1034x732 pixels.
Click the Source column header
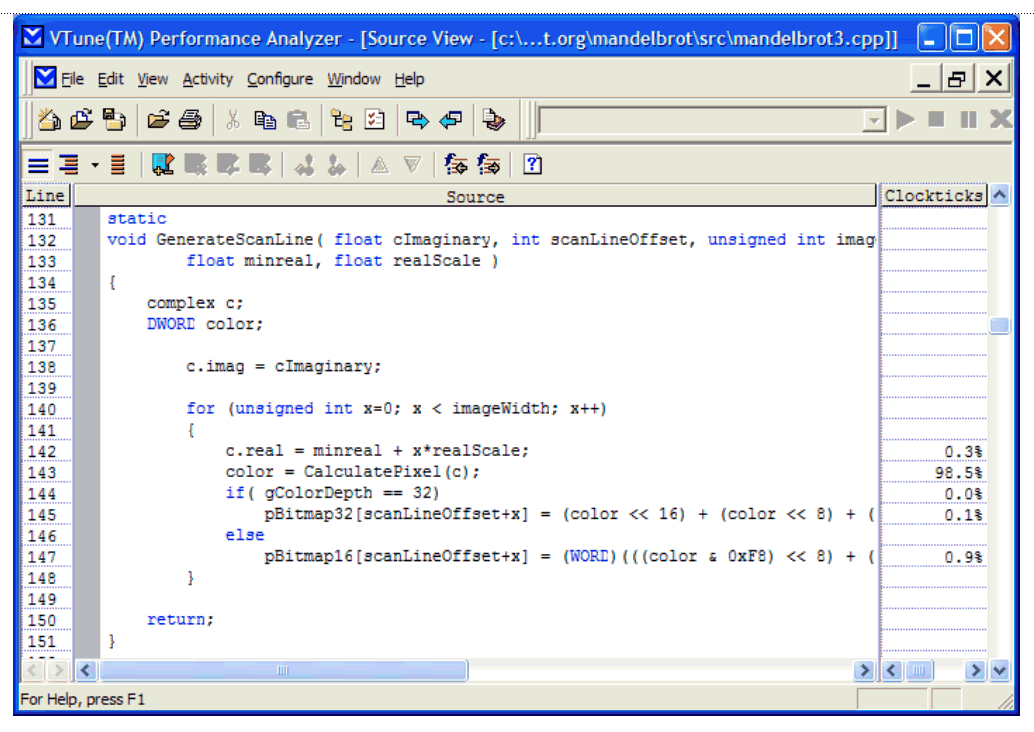point(475,197)
